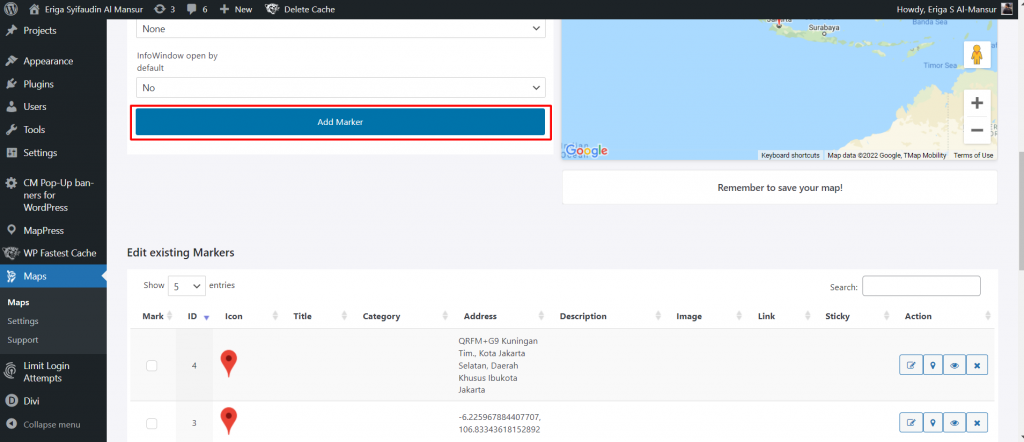The height and width of the screenshot is (442, 1024).
Task: Click Delete Cache in the admin bar
Action: [x=301, y=9]
